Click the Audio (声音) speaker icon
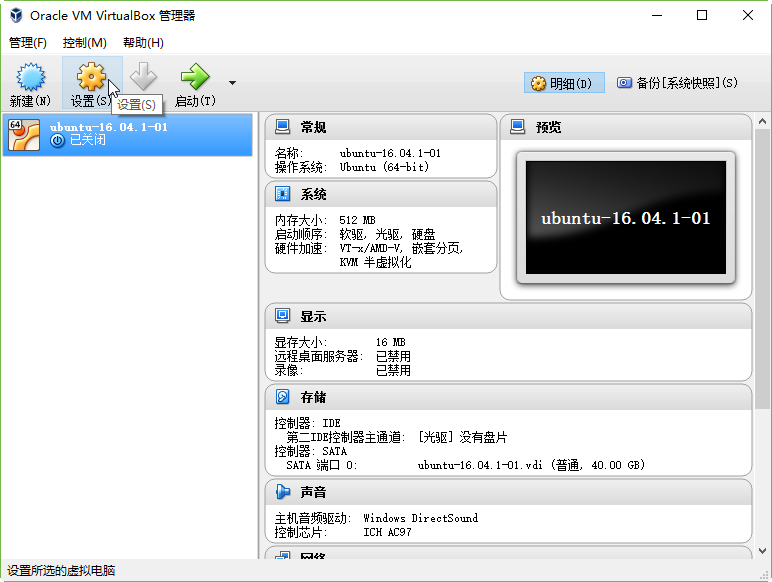 pos(283,491)
